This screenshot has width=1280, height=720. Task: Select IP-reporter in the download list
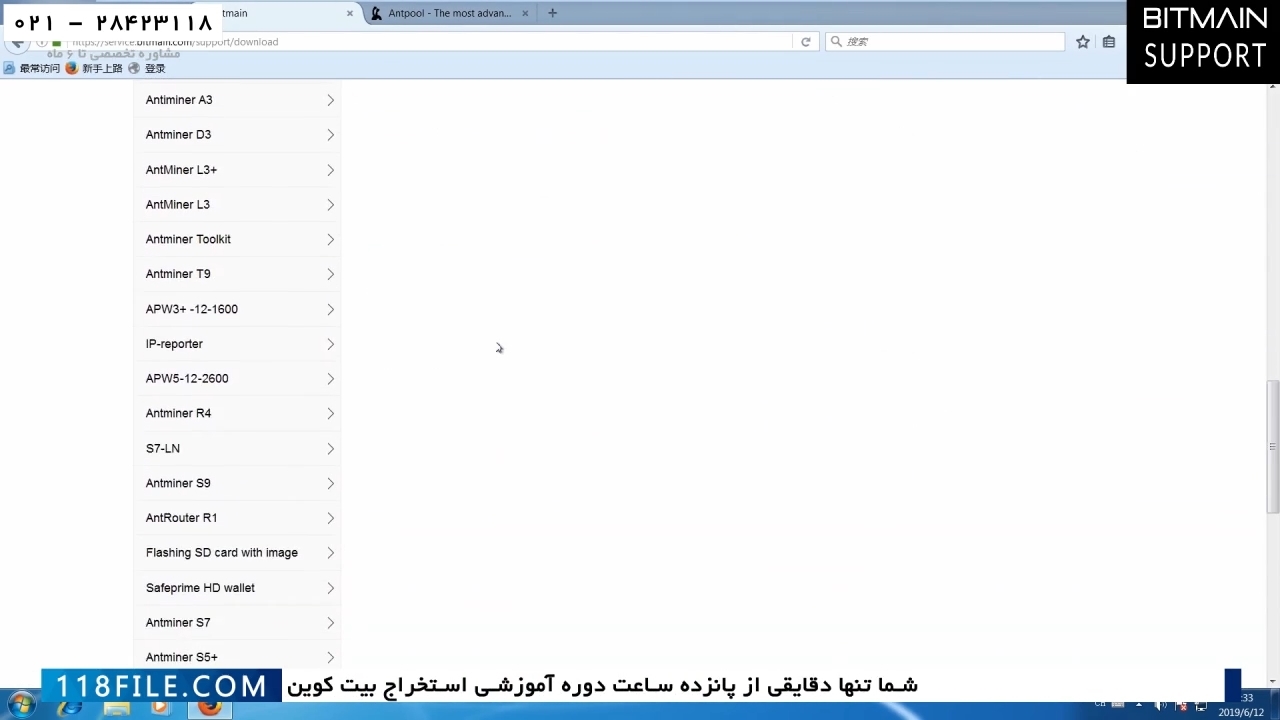click(238, 344)
